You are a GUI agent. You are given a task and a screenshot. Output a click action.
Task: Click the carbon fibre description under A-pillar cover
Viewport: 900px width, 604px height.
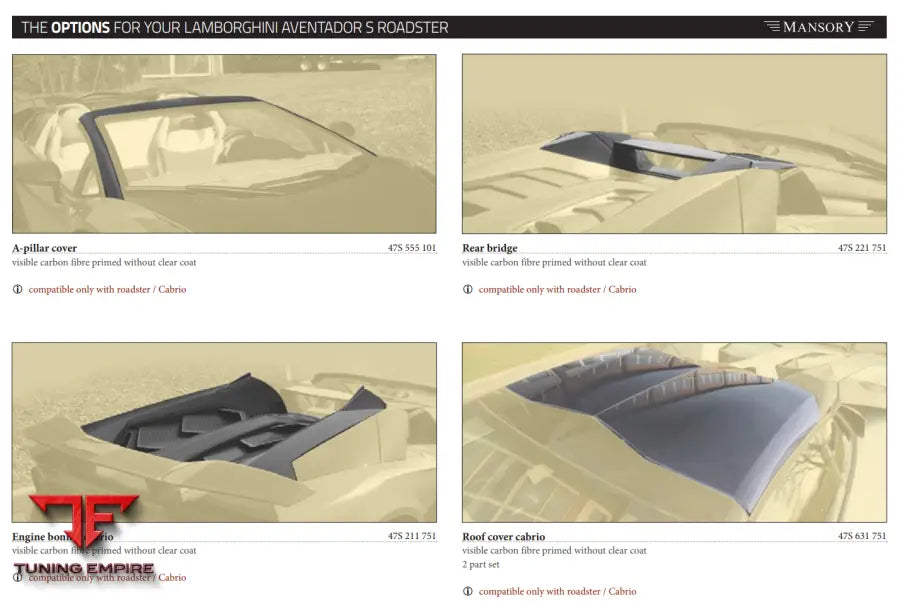[104, 262]
